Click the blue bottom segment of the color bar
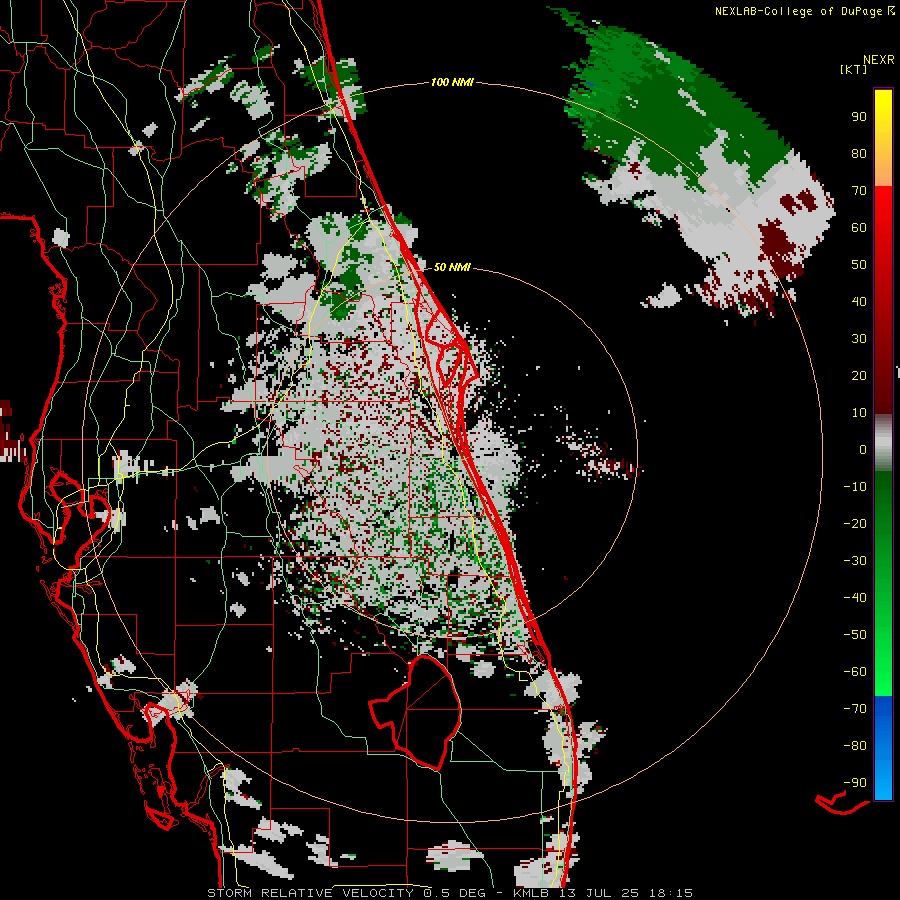900x900 pixels. 883,748
